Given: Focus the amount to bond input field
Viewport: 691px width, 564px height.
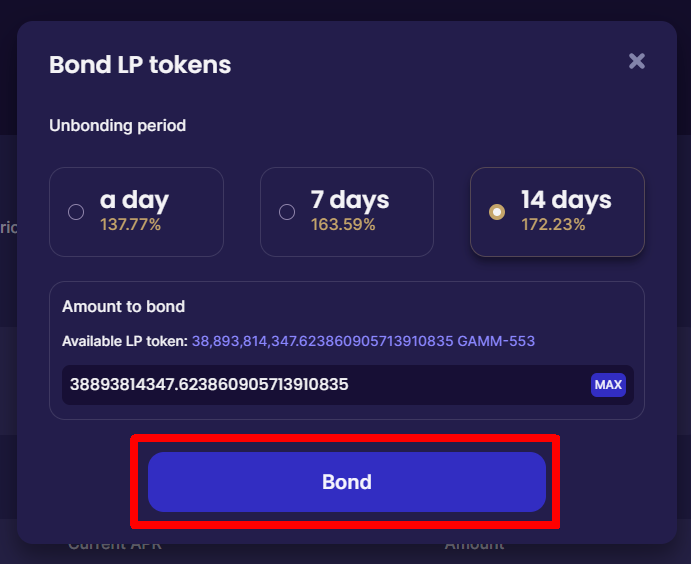Looking at the screenshot, I should tap(326, 385).
